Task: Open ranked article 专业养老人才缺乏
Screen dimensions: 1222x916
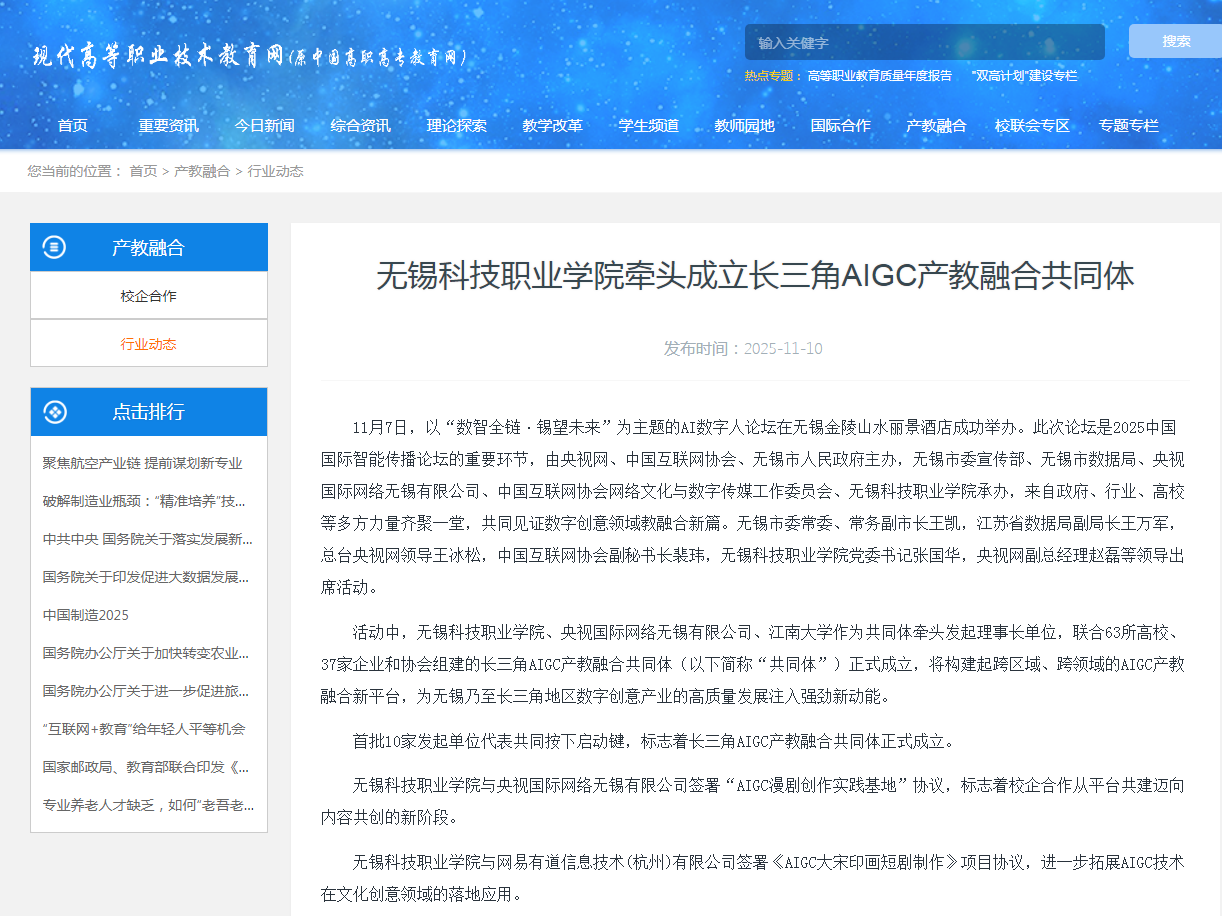Action: coord(148,805)
